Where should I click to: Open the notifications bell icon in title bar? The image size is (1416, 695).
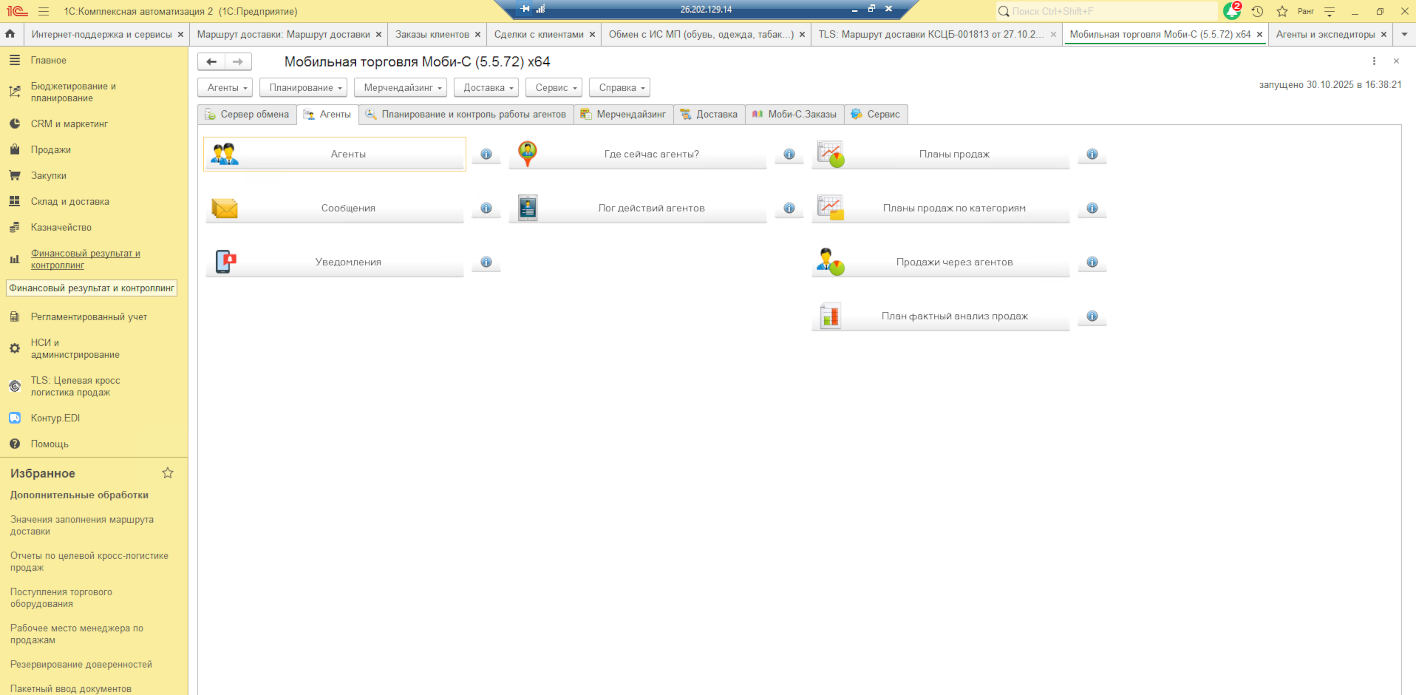tap(1232, 11)
